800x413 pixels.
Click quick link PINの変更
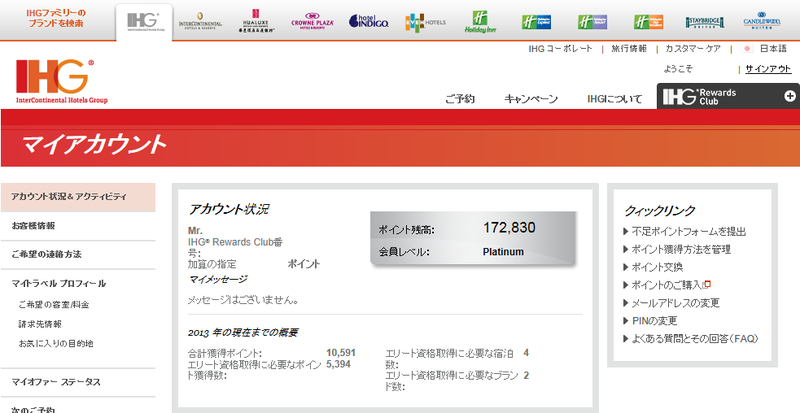(654, 321)
